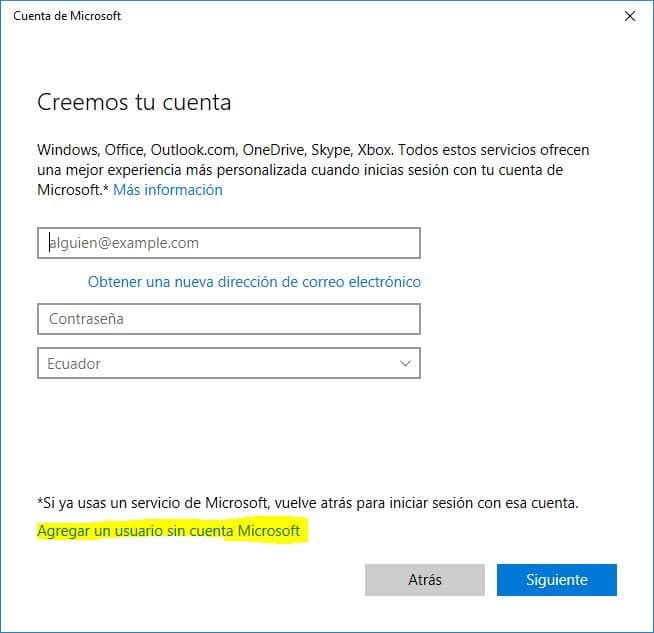This screenshot has height=633, width=654.
Task: Open the Más información link
Action: tap(168, 190)
